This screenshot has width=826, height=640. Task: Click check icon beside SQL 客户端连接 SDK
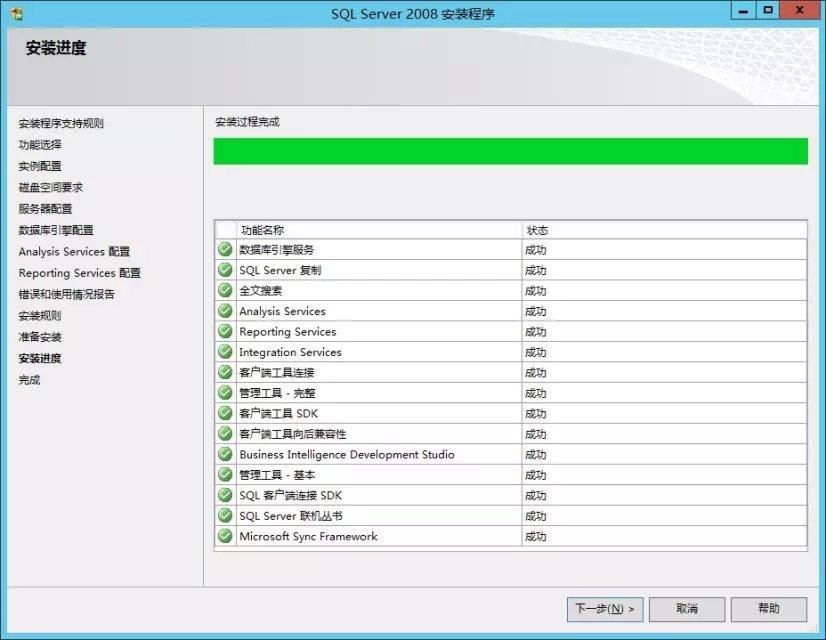click(x=225, y=495)
